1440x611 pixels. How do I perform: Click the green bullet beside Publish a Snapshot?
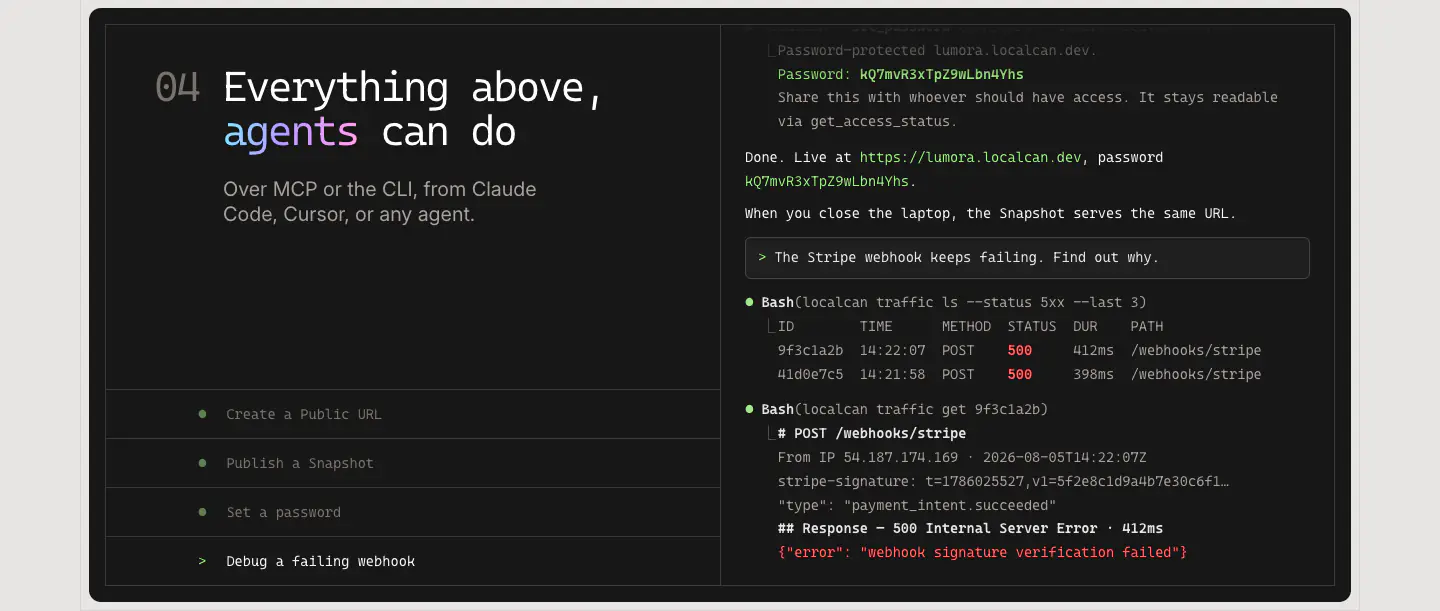[x=202, y=463]
